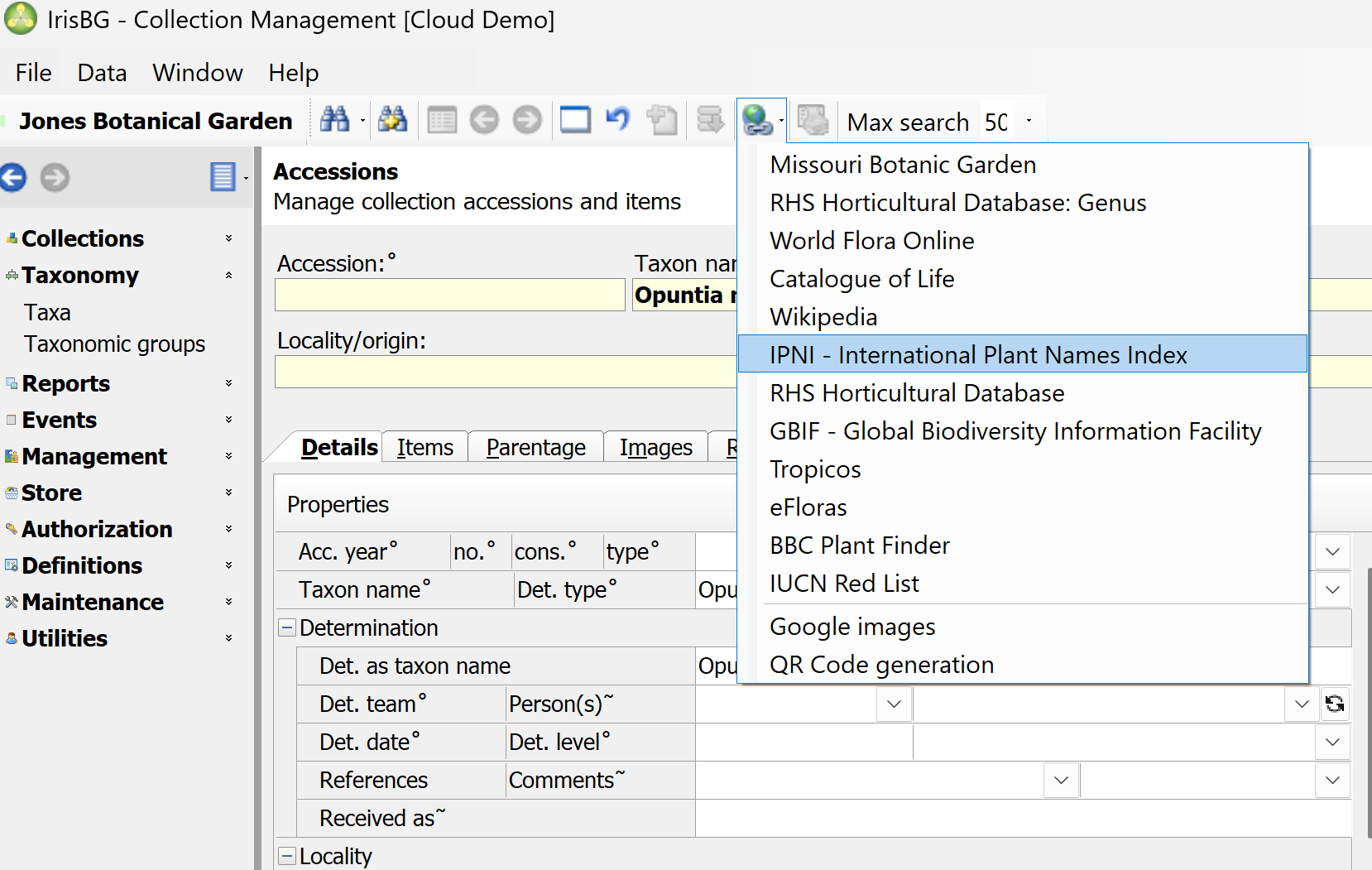This screenshot has height=870, width=1372.
Task: Open the Max search value dropdown
Action: (1029, 121)
